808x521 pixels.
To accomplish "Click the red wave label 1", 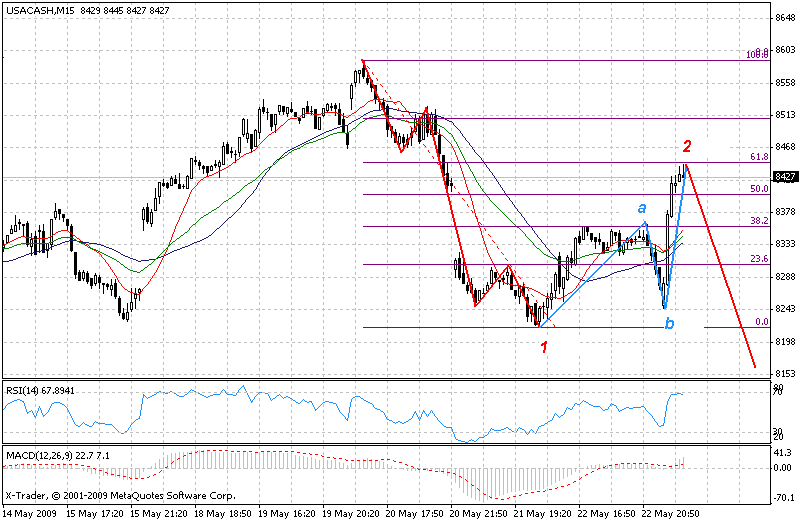I will tap(544, 347).
